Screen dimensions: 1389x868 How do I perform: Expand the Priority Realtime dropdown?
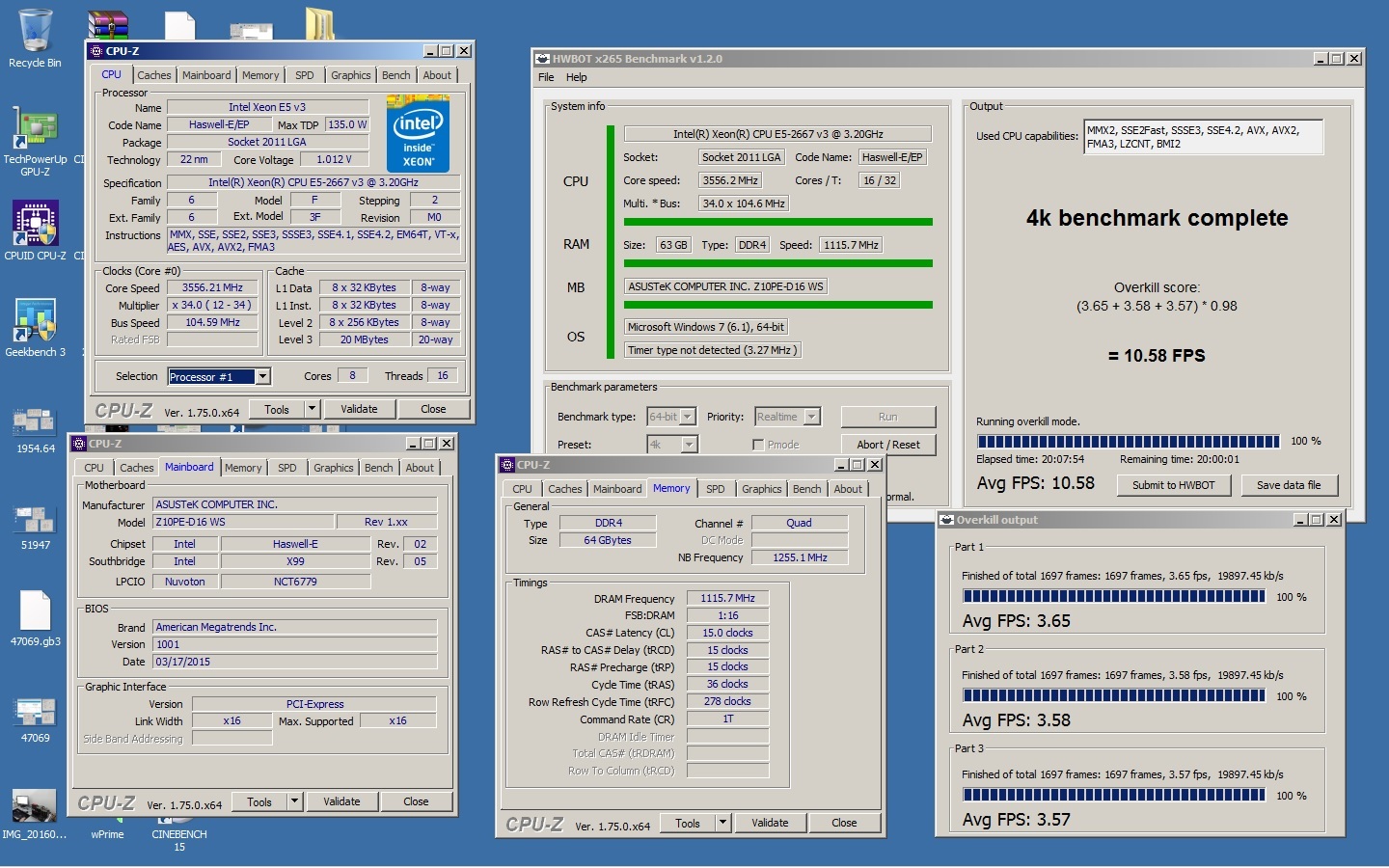coord(812,417)
